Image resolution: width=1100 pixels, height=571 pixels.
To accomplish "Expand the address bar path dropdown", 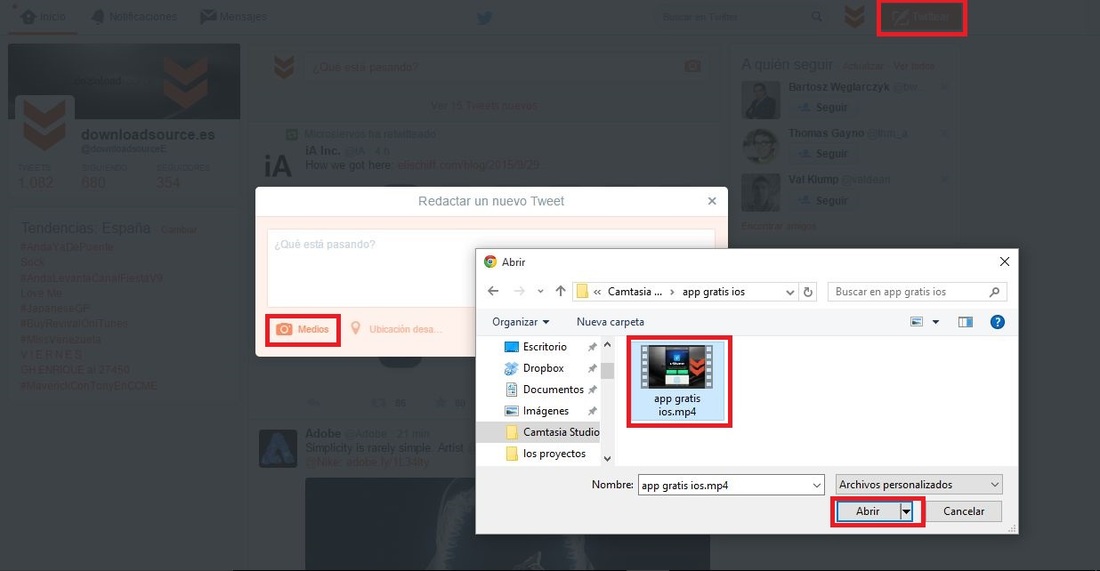I will click(790, 292).
